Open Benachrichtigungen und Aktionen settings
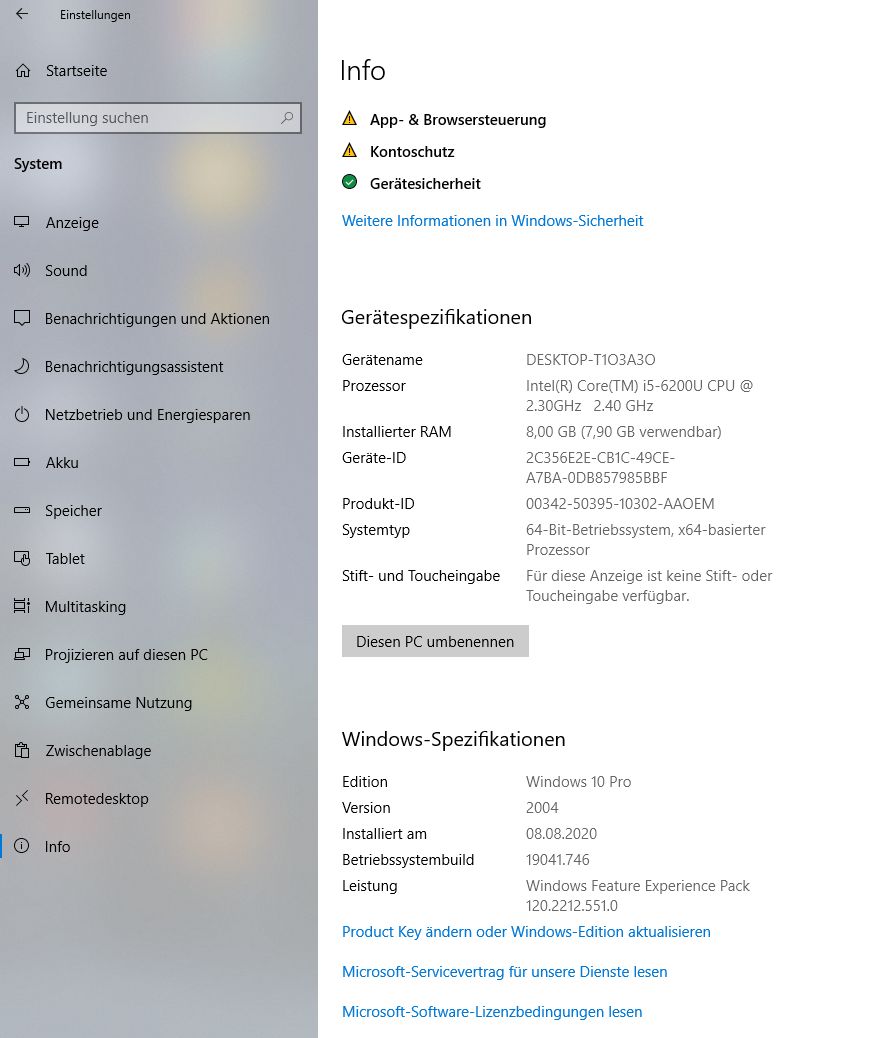889x1038 pixels. coord(159,318)
